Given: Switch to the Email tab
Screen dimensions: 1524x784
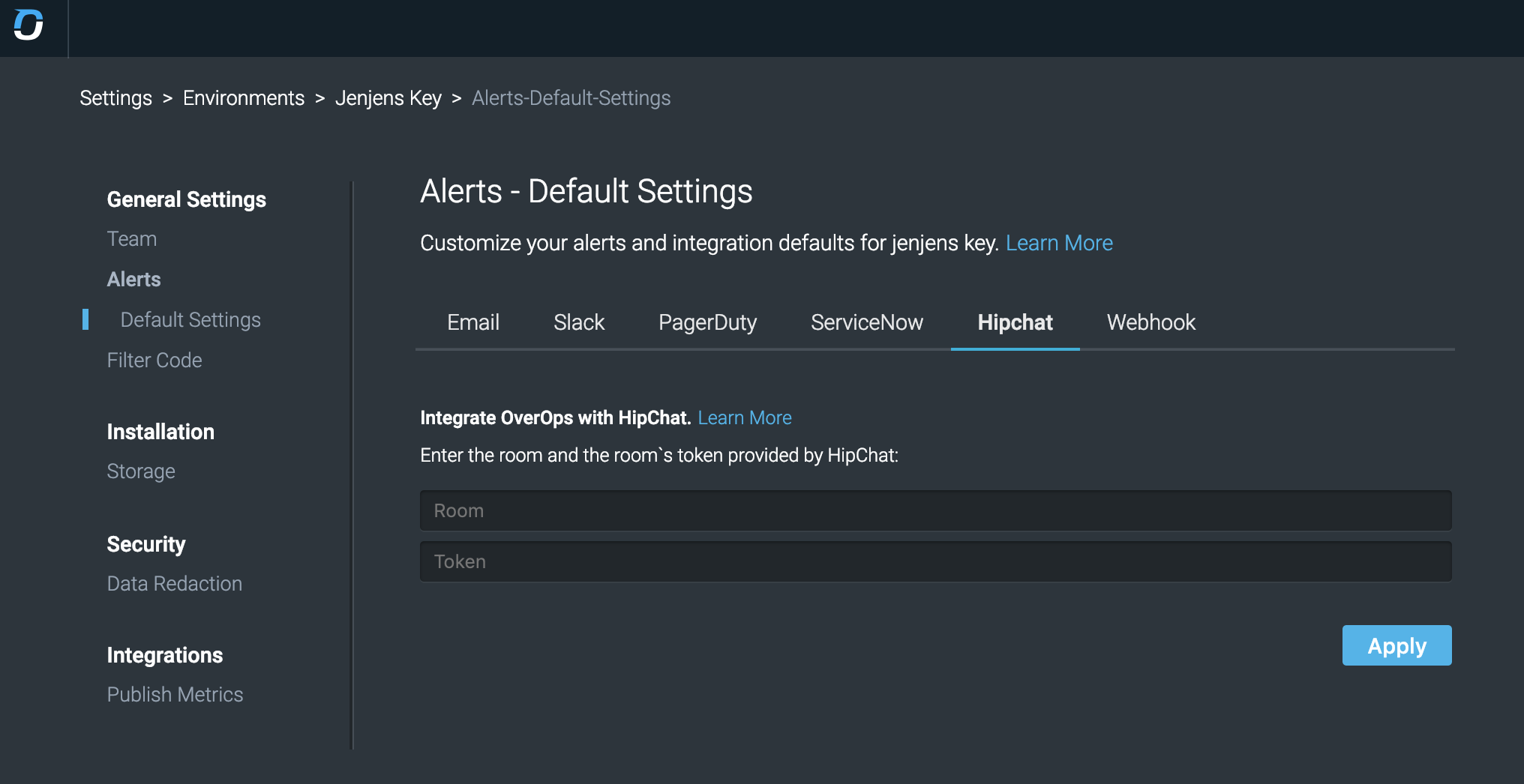Looking at the screenshot, I should [473, 322].
